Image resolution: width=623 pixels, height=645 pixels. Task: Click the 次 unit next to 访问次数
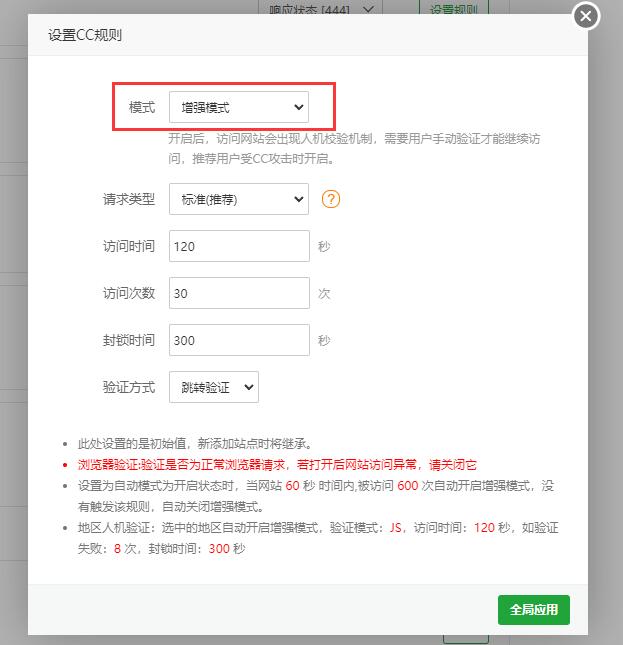coord(324,293)
